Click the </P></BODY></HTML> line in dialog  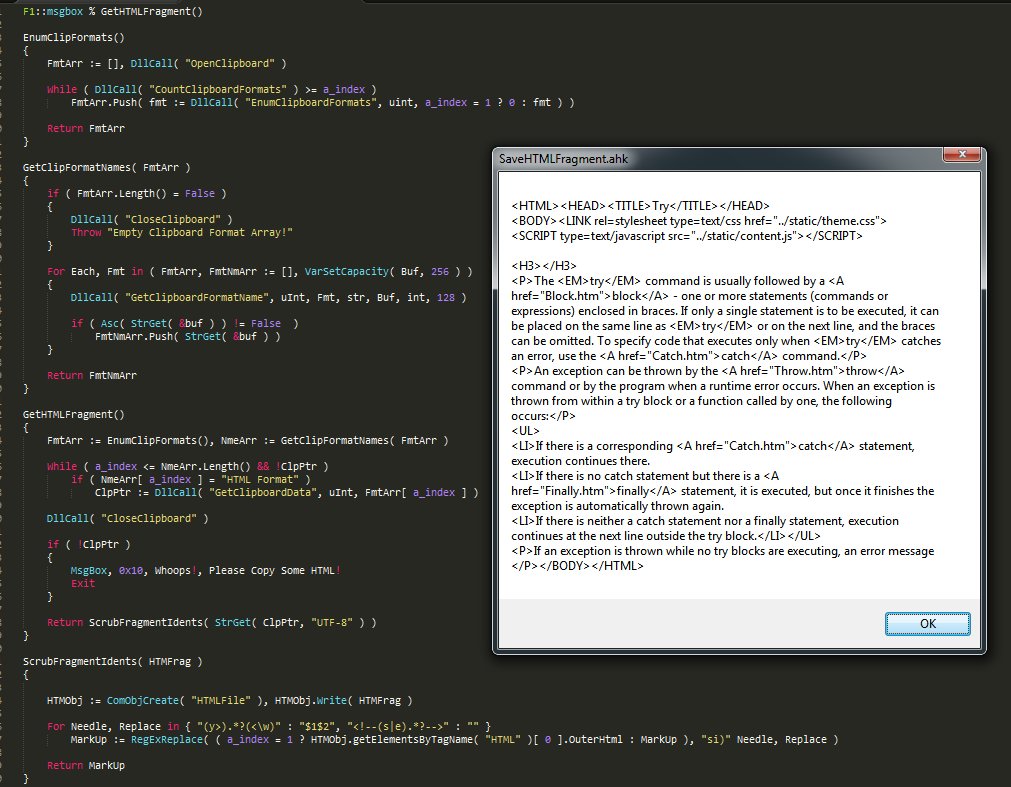click(577, 566)
